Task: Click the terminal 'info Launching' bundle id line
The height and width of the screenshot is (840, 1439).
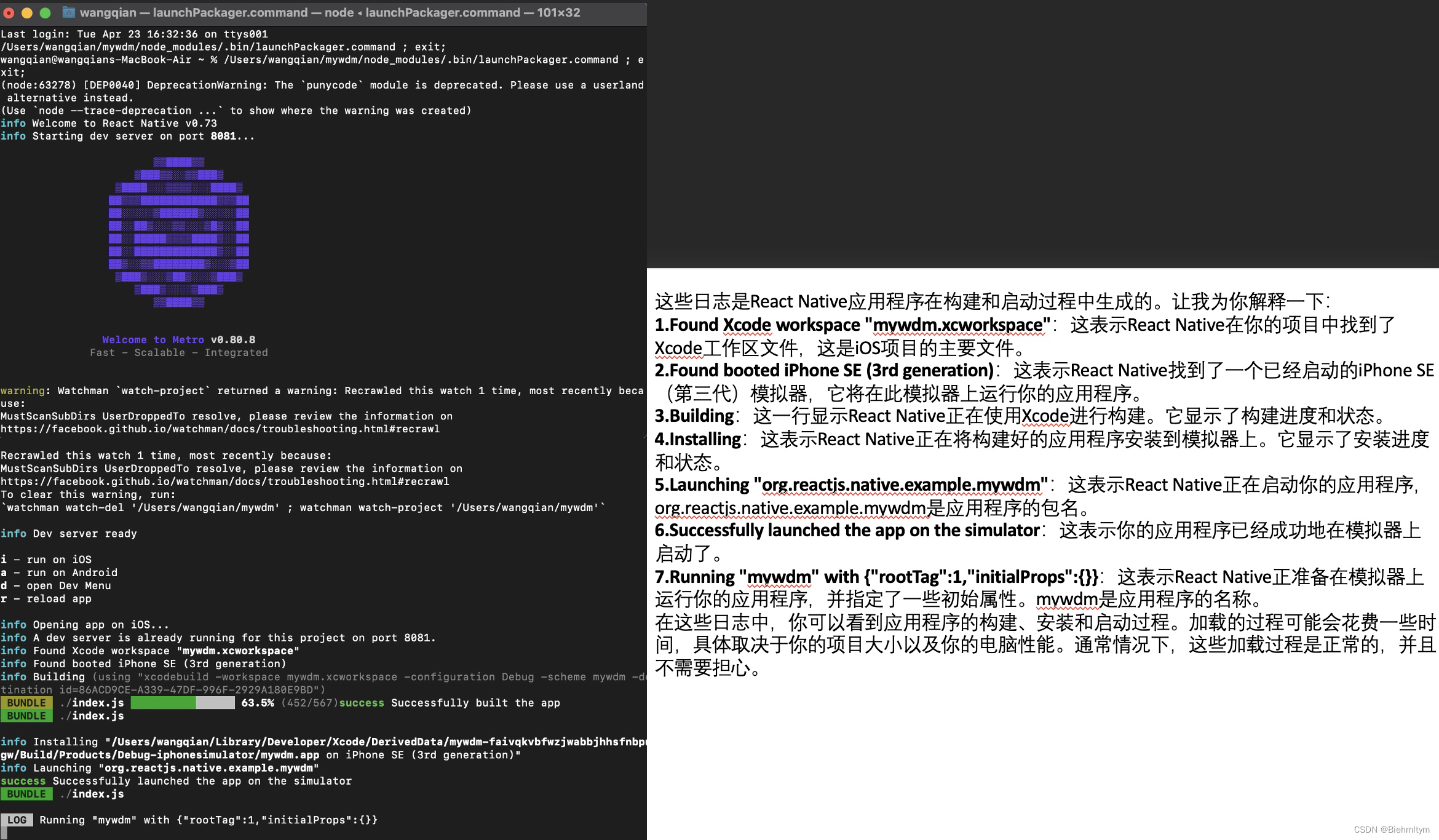Action: (160, 767)
